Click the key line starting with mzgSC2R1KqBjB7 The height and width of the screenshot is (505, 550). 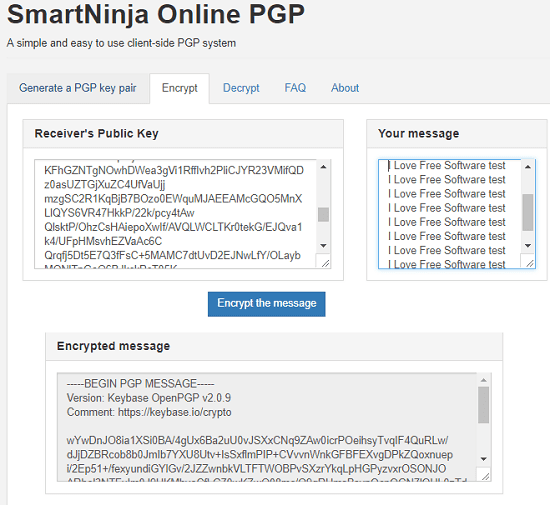[173, 199]
